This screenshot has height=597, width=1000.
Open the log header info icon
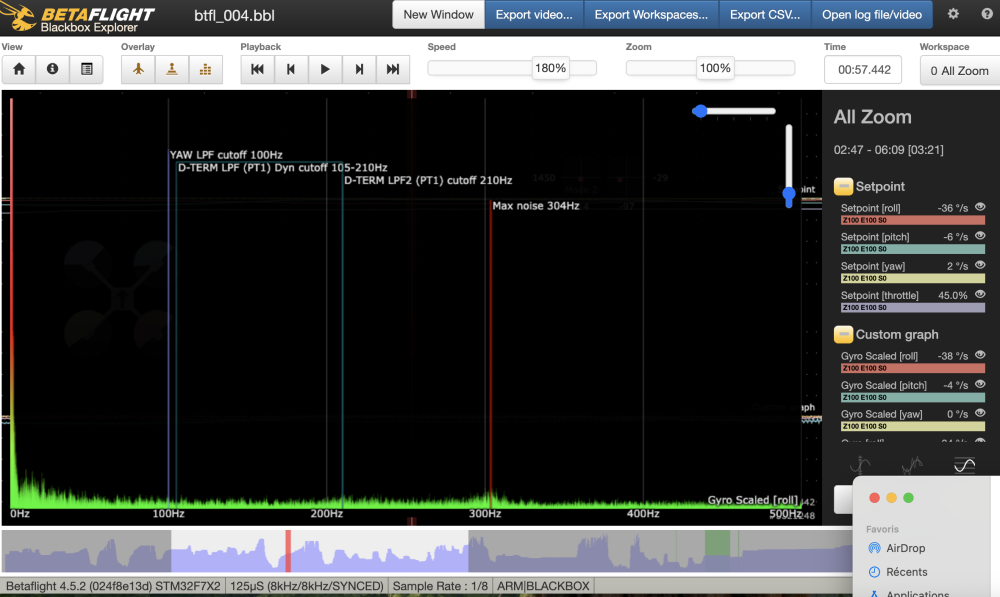tap(53, 69)
